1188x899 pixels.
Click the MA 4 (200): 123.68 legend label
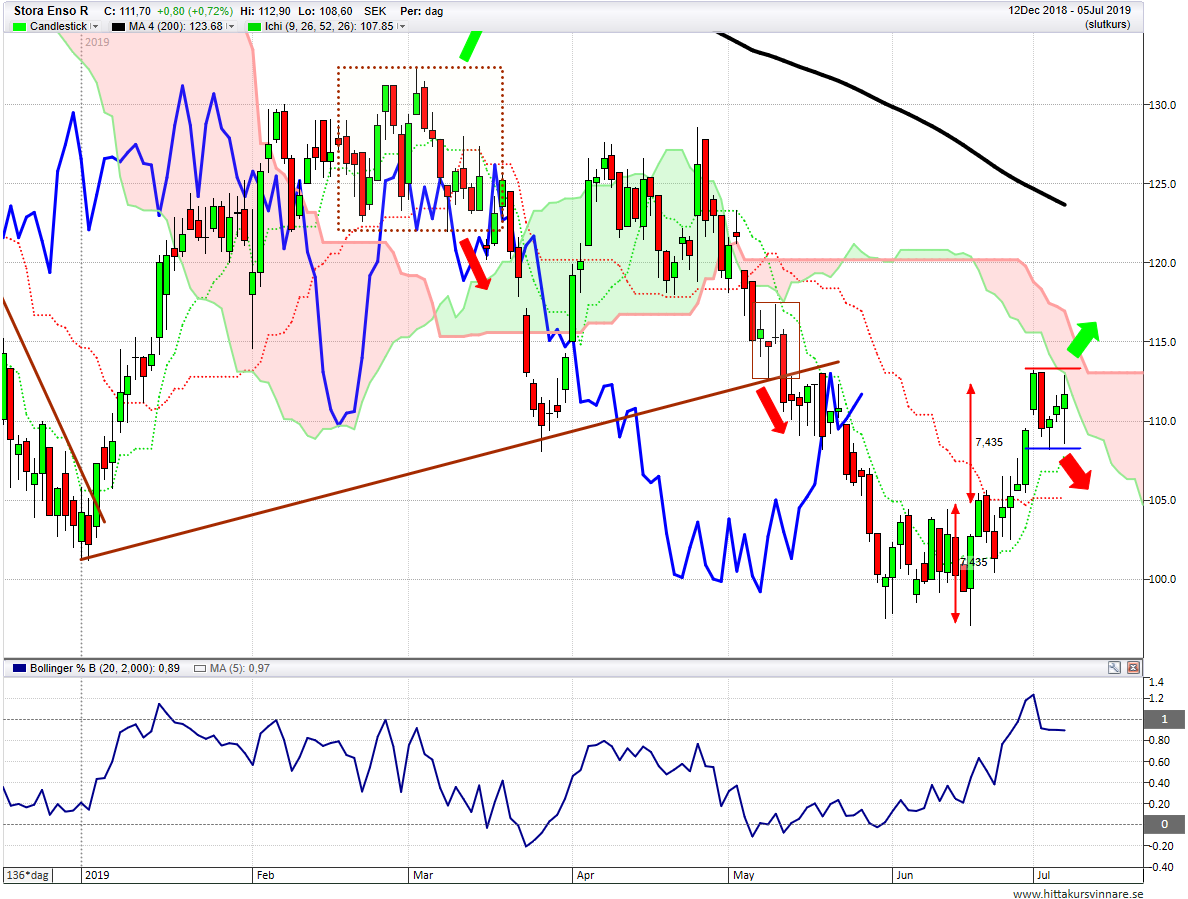pos(176,27)
